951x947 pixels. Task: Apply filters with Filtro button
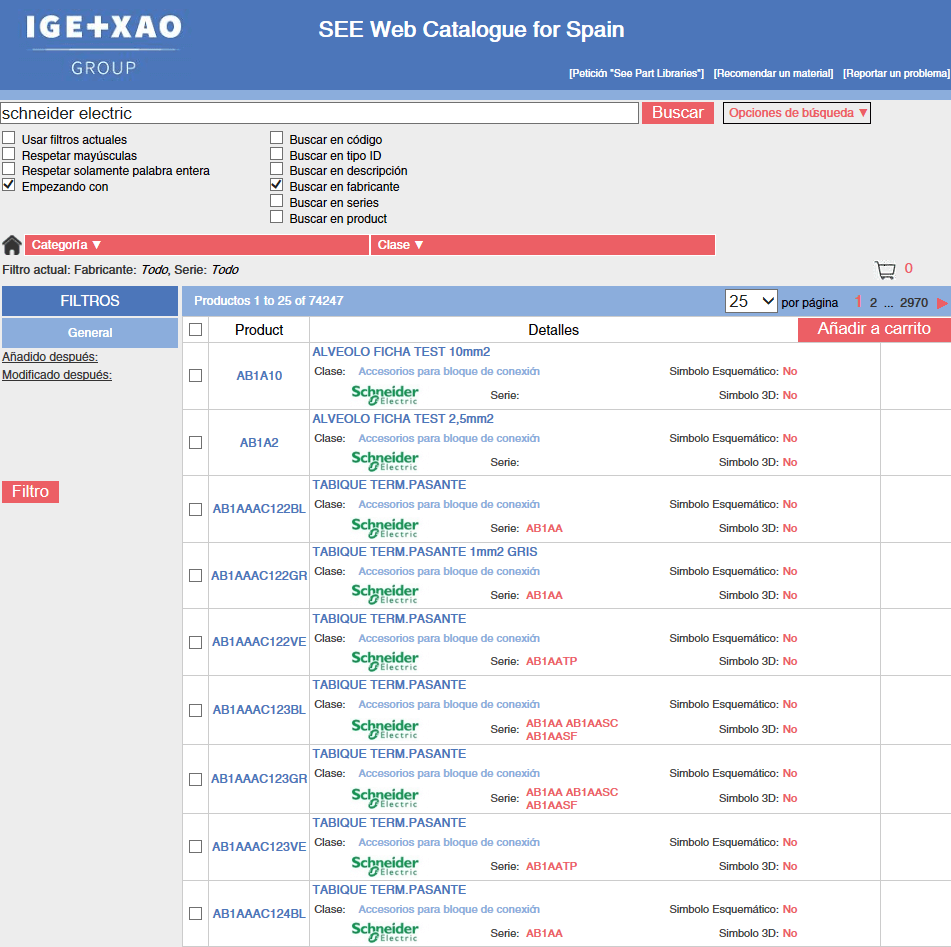click(30, 491)
